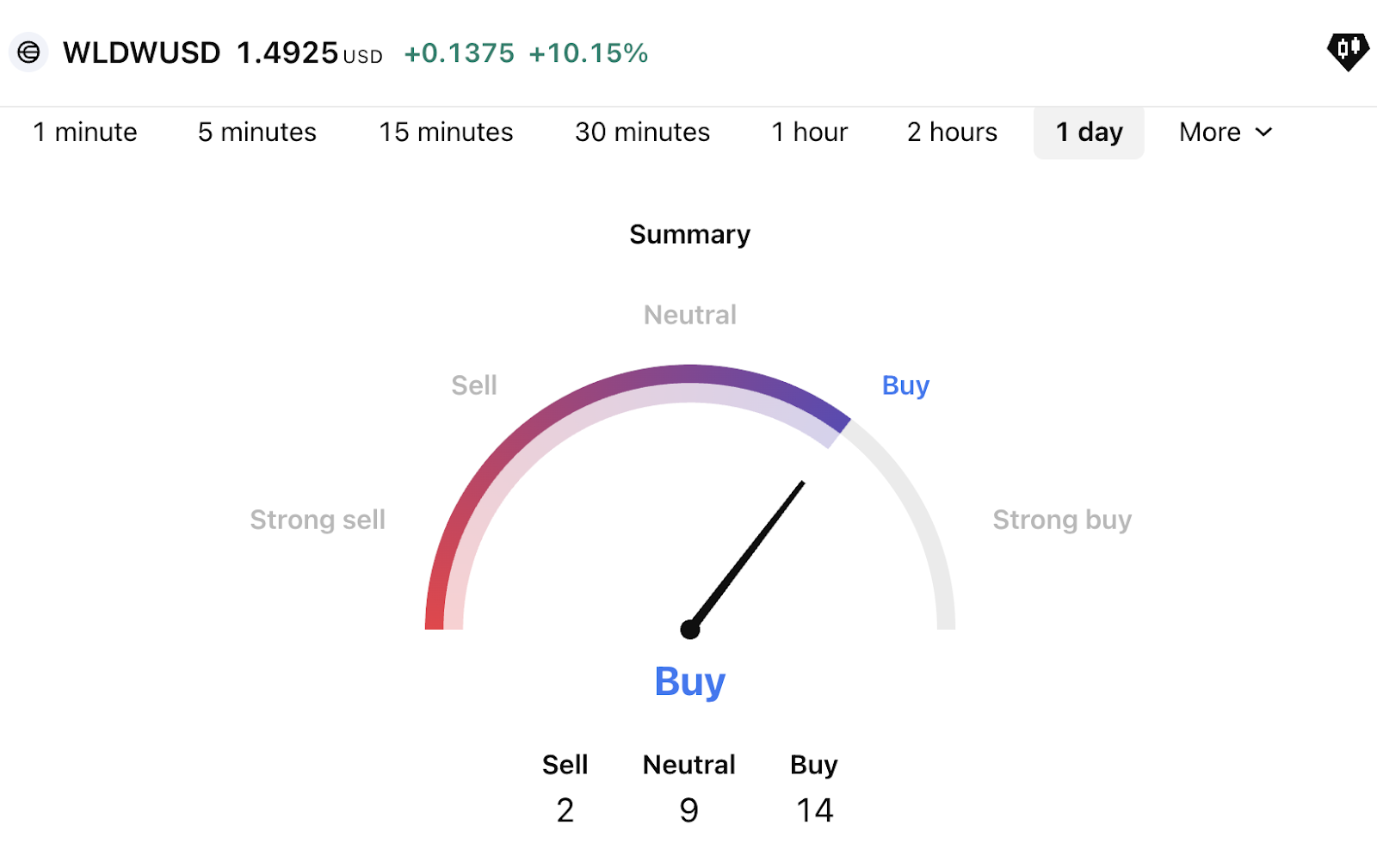Click the TradingView candlestick logo icon
The width and height of the screenshot is (1377, 868).
point(1348,51)
